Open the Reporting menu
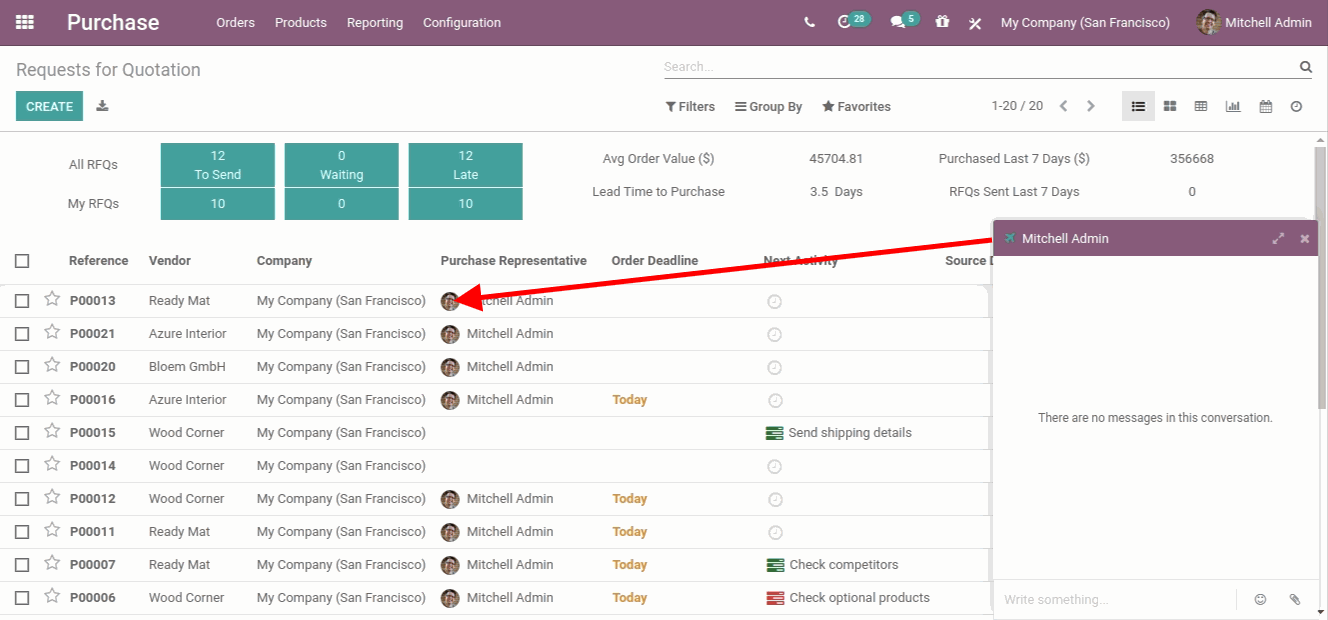 375,22
